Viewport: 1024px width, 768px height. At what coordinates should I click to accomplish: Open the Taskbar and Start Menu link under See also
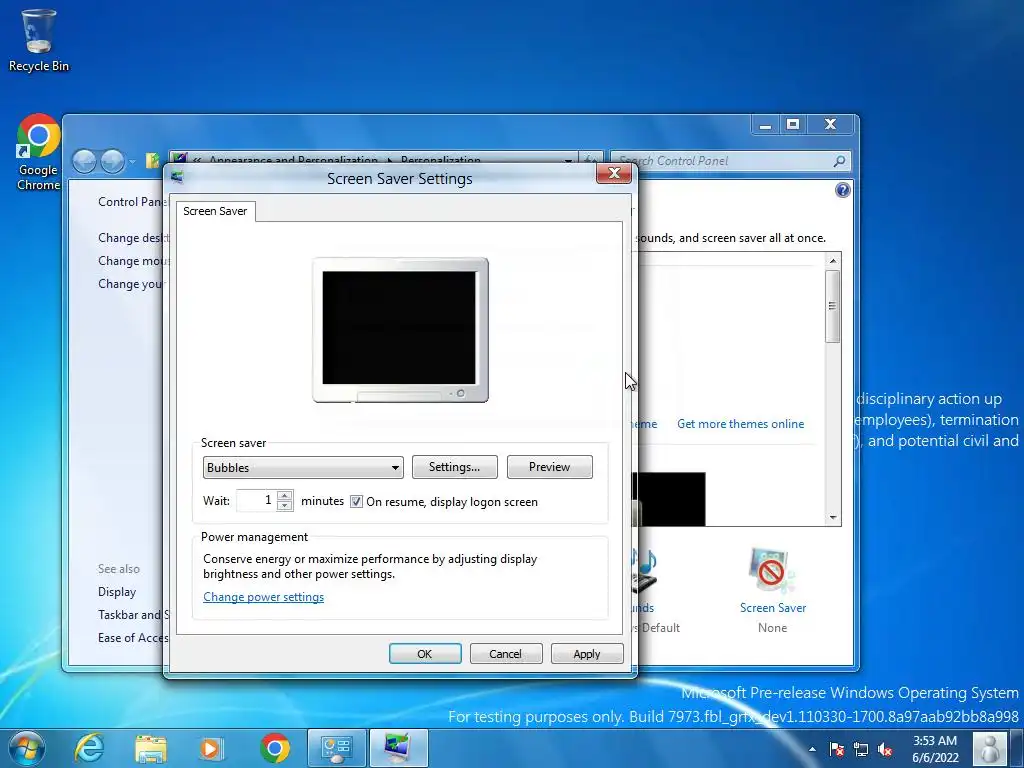point(133,615)
